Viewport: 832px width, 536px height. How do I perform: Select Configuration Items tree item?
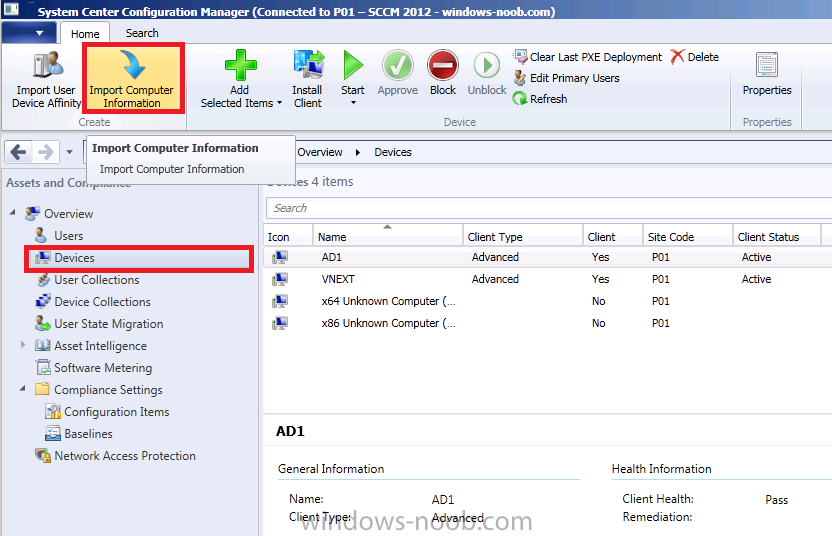click(x=117, y=412)
